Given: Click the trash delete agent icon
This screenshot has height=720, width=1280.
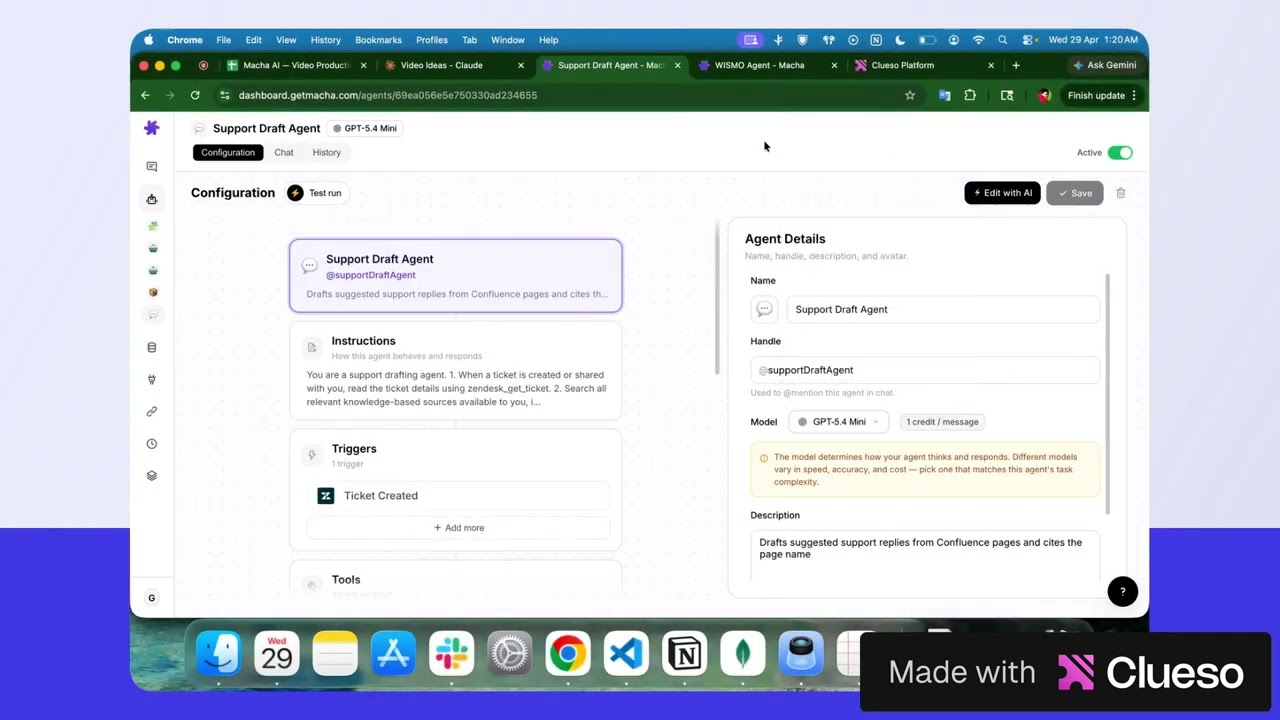Looking at the screenshot, I should click(1121, 193).
